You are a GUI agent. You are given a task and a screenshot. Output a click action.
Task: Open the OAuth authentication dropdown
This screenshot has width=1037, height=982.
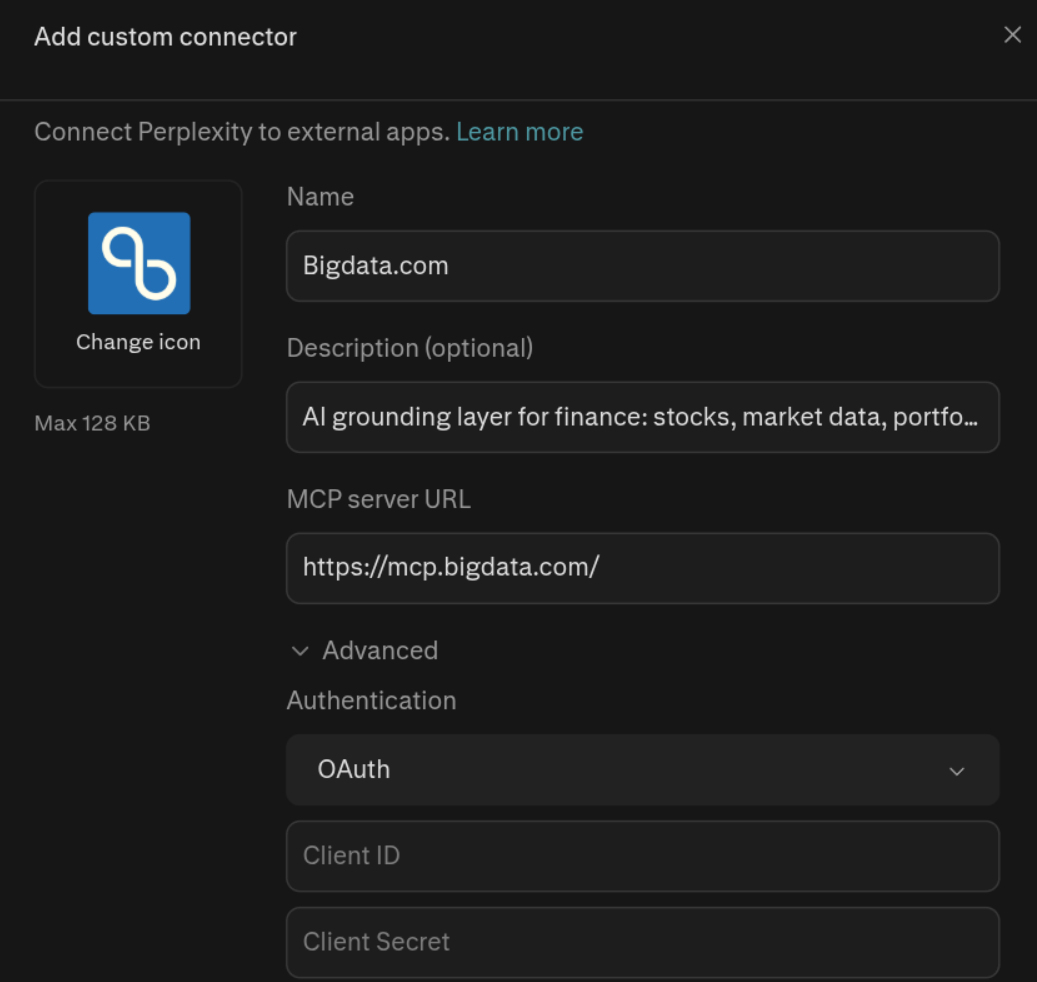[x=642, y=770]
